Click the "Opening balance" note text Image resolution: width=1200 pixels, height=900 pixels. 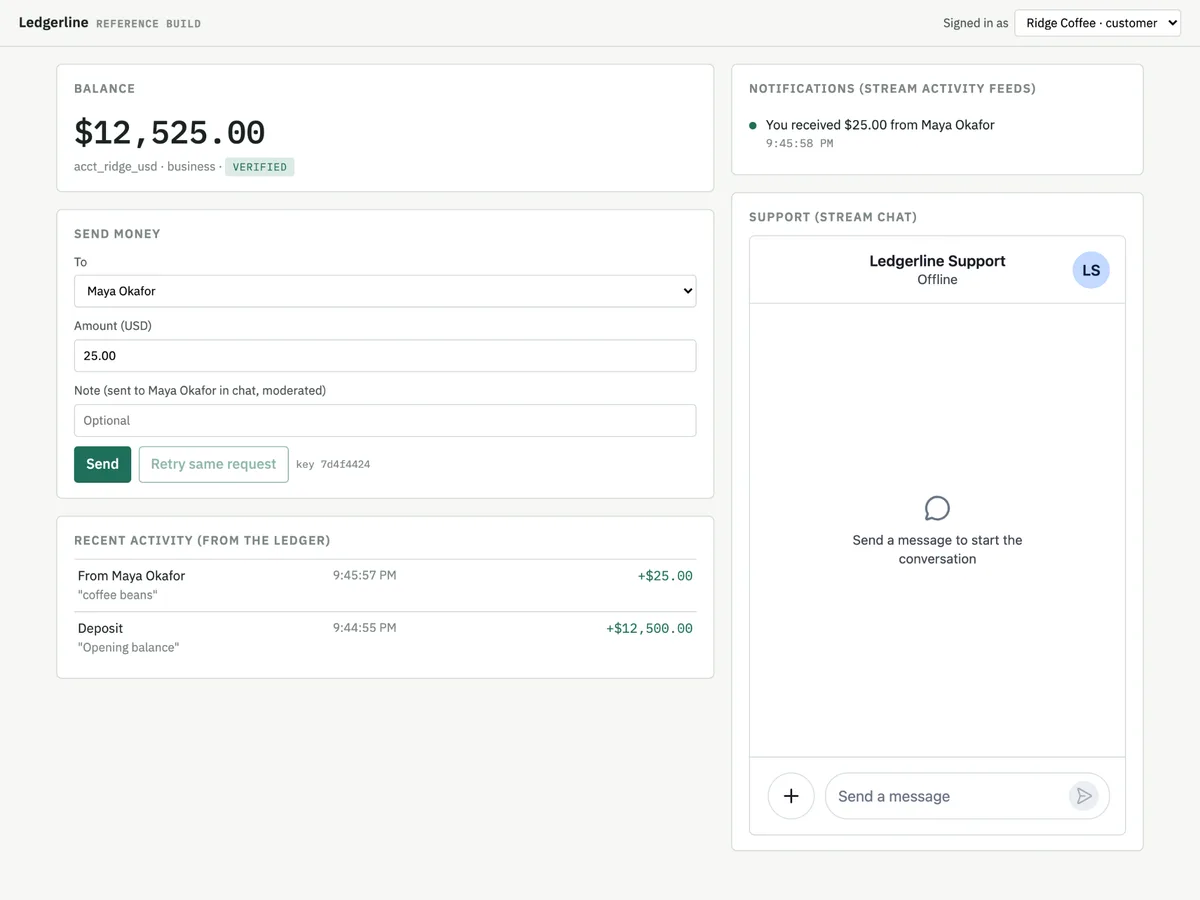[x=128, y=648]
